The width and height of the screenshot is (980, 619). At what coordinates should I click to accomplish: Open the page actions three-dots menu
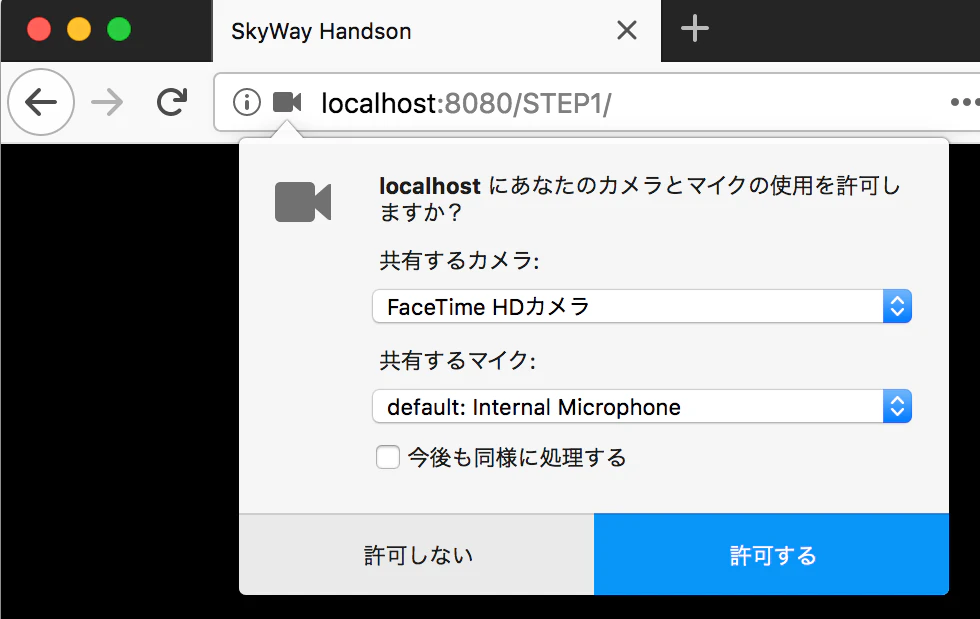click(x=964, y=102)
